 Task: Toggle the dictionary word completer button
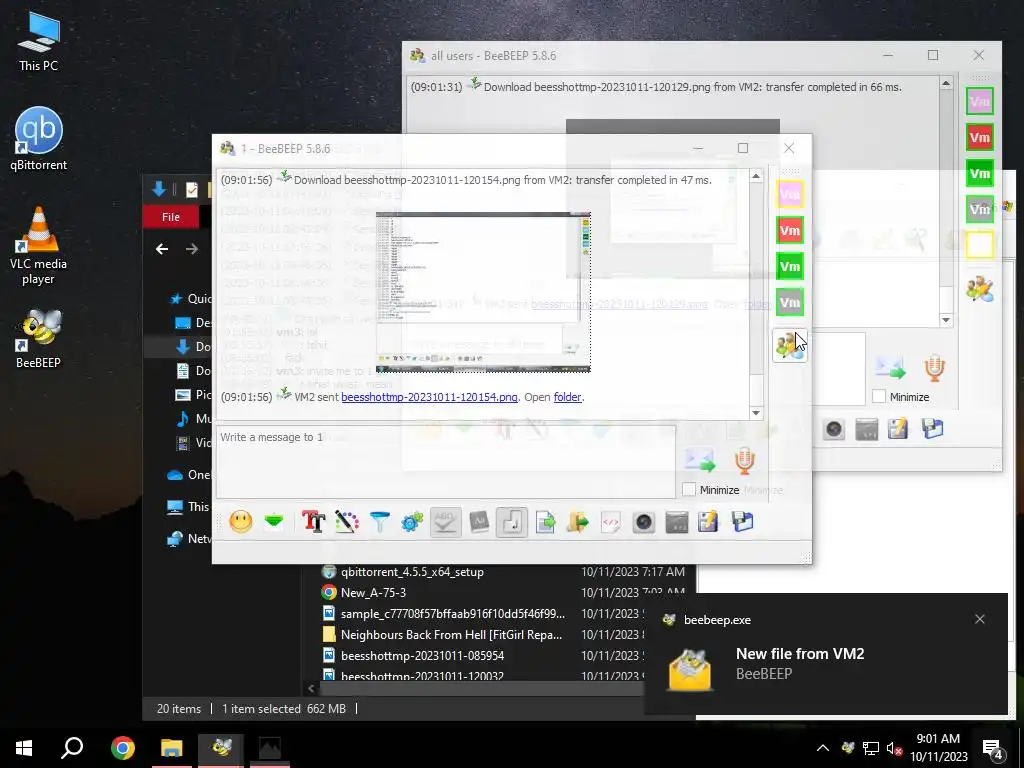[x=479, y=522]
